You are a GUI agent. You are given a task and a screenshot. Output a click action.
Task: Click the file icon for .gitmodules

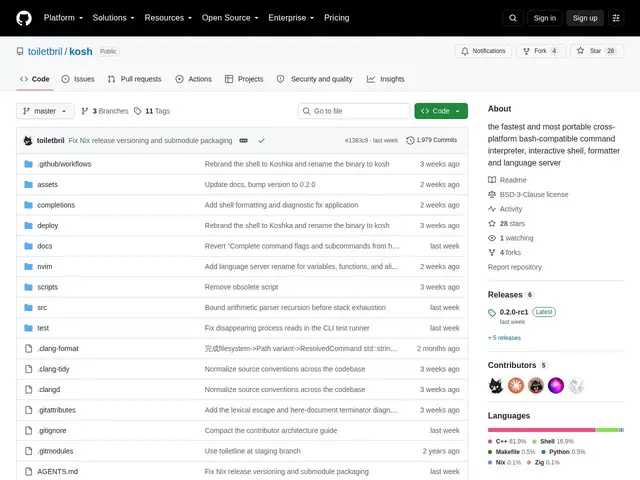click(28, 451)
